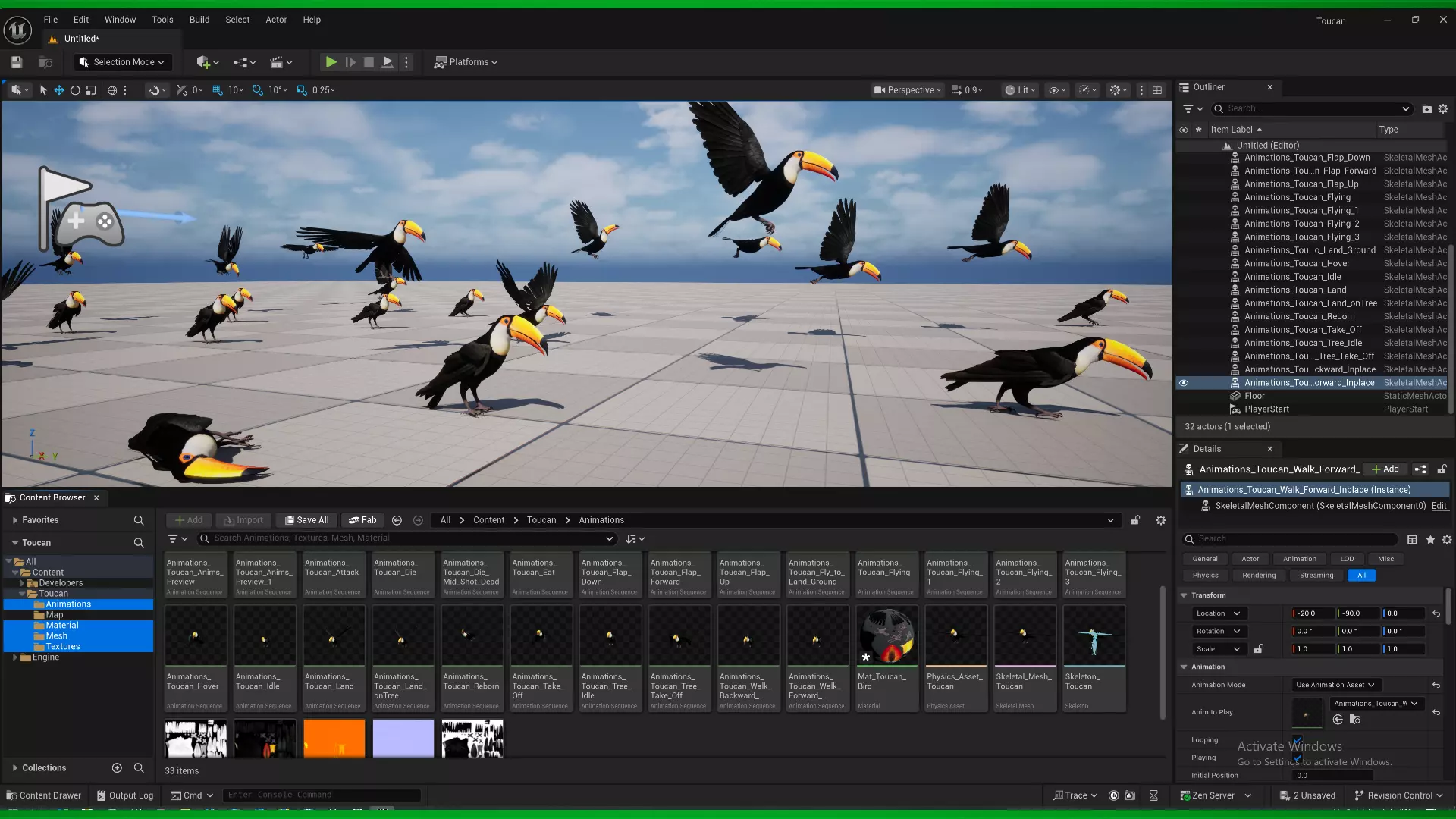The height and width of the screenshot is (819, 1456).
Task: Open the Animation Mode combo box
Action: pyautogui.click(x=1334, y=685)
